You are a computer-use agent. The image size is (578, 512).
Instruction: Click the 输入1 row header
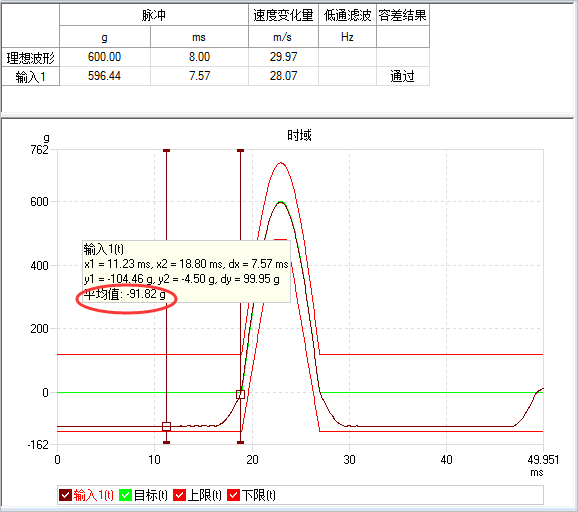[31, 76]
